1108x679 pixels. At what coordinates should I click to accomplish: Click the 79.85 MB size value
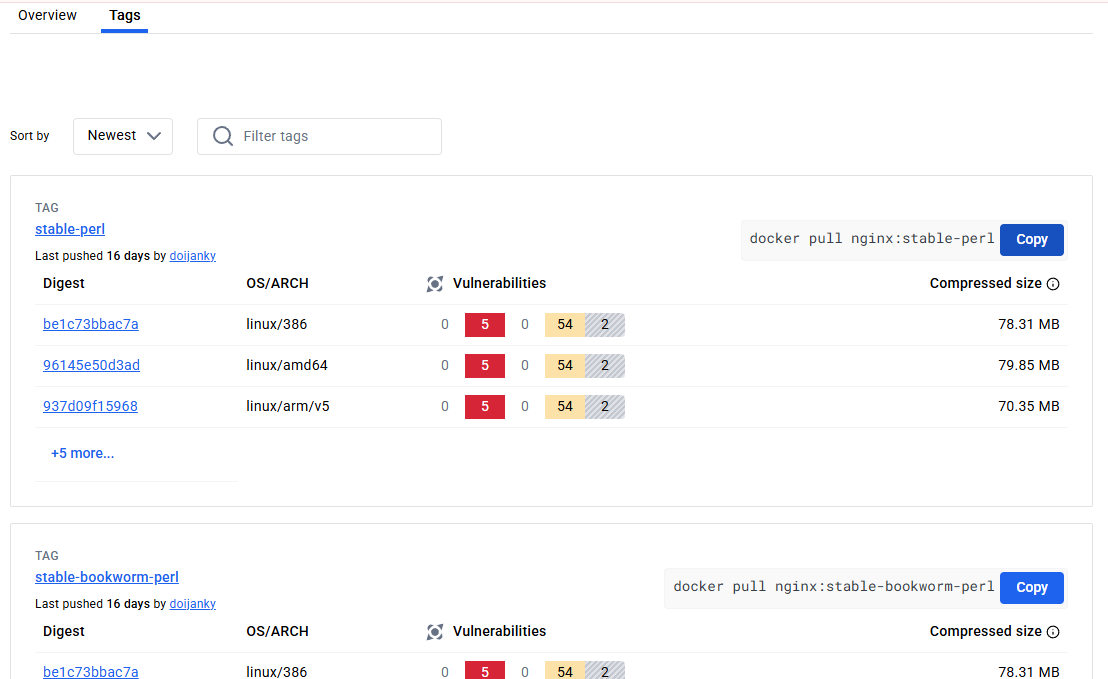coord(1028,365)
